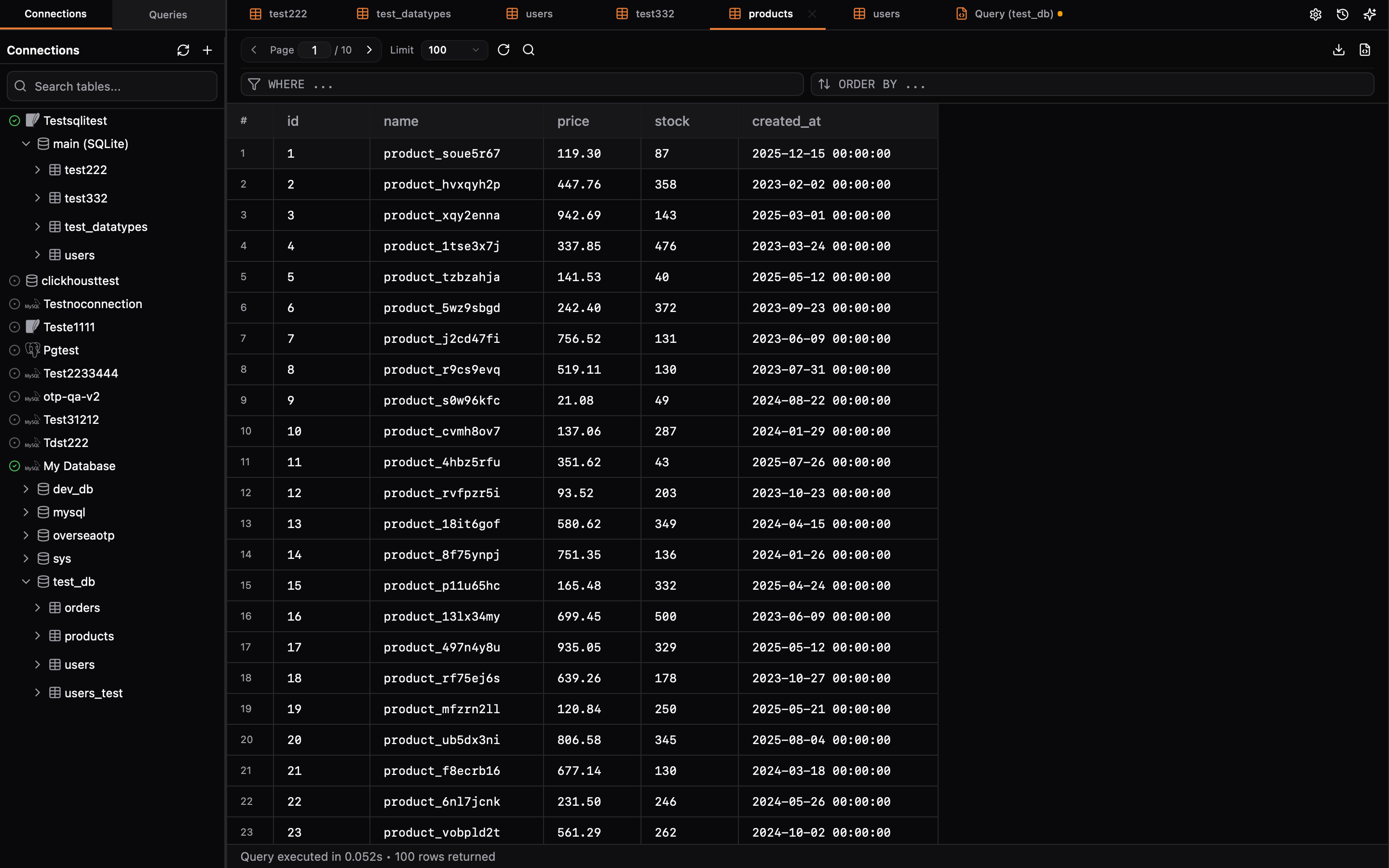Go to the next page of results

click(369, 50)
